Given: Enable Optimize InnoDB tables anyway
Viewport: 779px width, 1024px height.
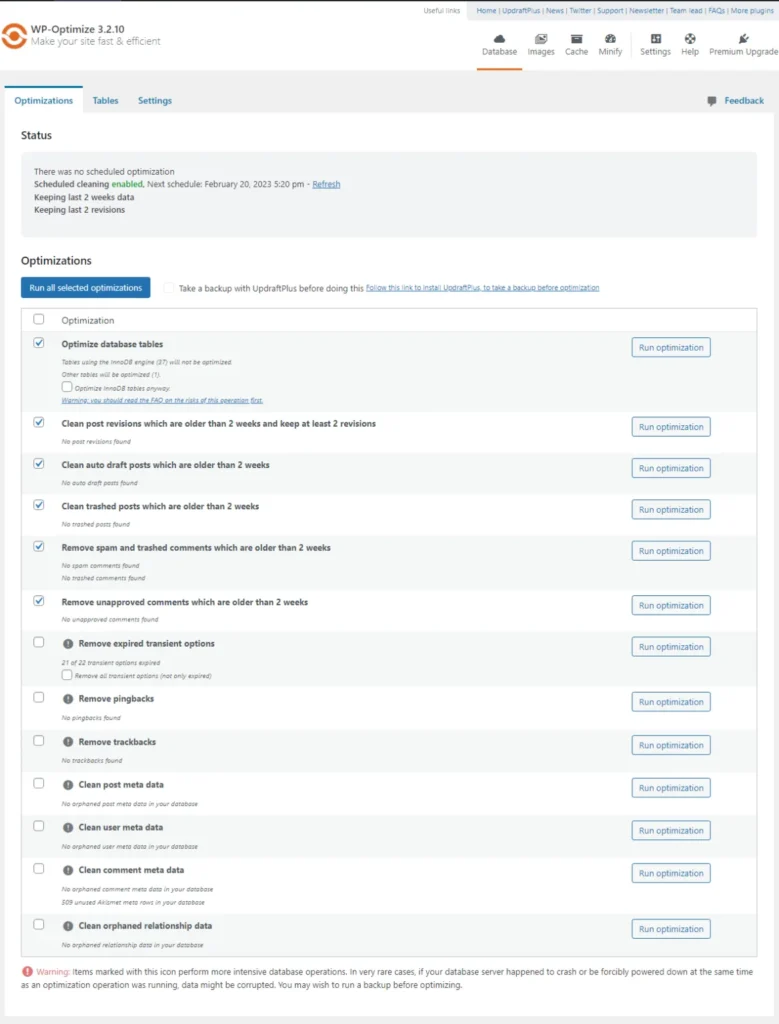Looking at the screenshot, I should tap(67, 388).
